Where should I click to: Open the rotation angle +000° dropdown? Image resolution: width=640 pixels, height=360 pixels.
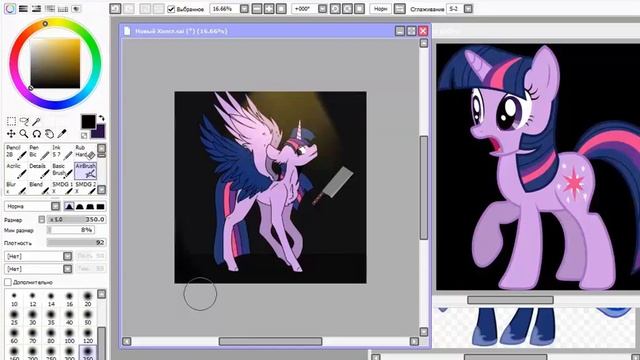[x=322, y=9]
